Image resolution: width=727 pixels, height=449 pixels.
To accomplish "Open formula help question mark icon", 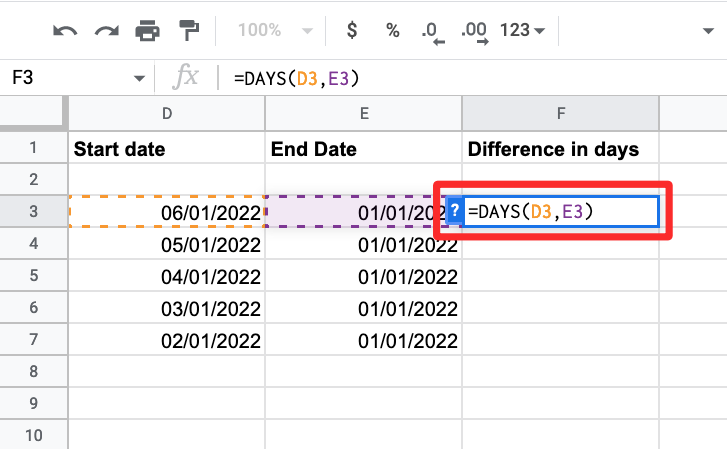I will click(454, 211).
